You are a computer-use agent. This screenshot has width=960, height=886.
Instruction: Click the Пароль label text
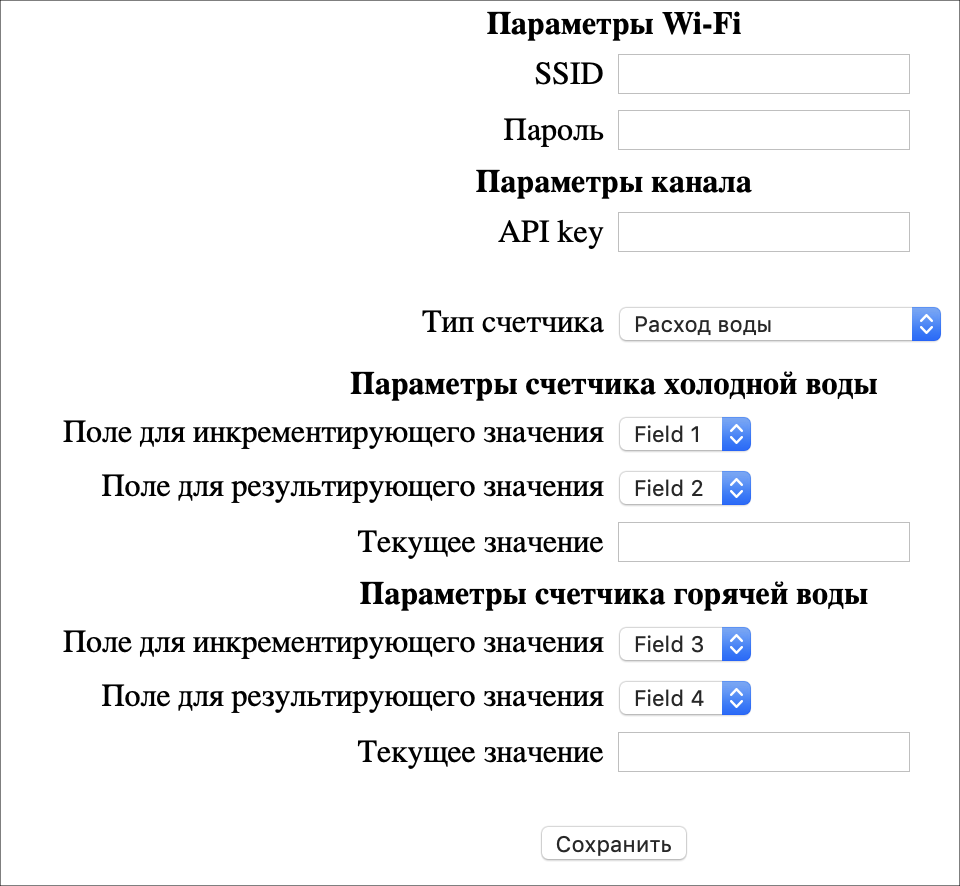click(x=553, y=130)
